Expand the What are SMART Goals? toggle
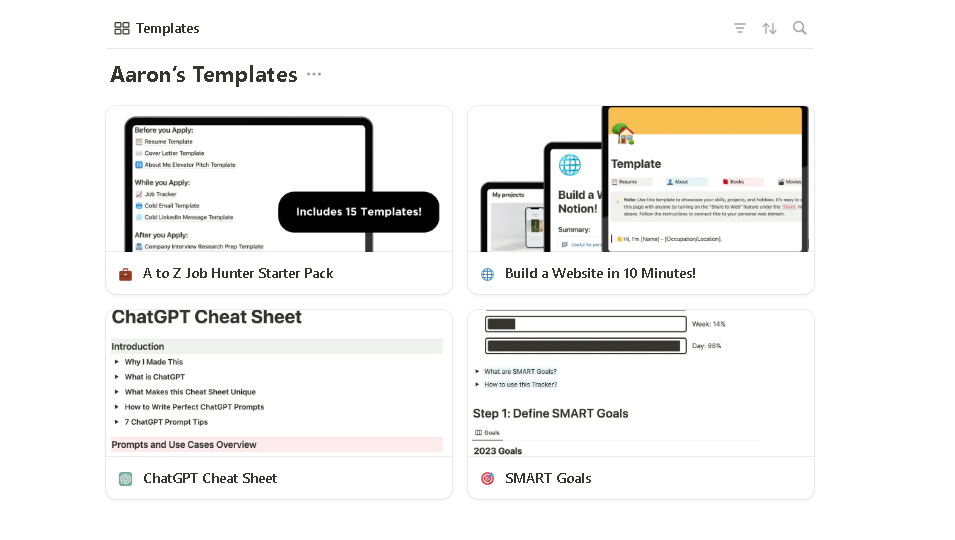Image resolution: width=955 pixels, height=540 pixels. coord(477,371)
